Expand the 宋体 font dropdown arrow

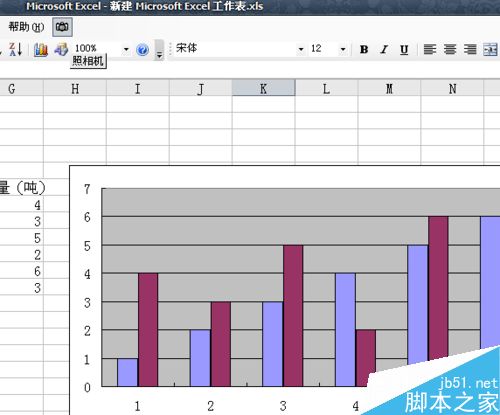point(301,49)
